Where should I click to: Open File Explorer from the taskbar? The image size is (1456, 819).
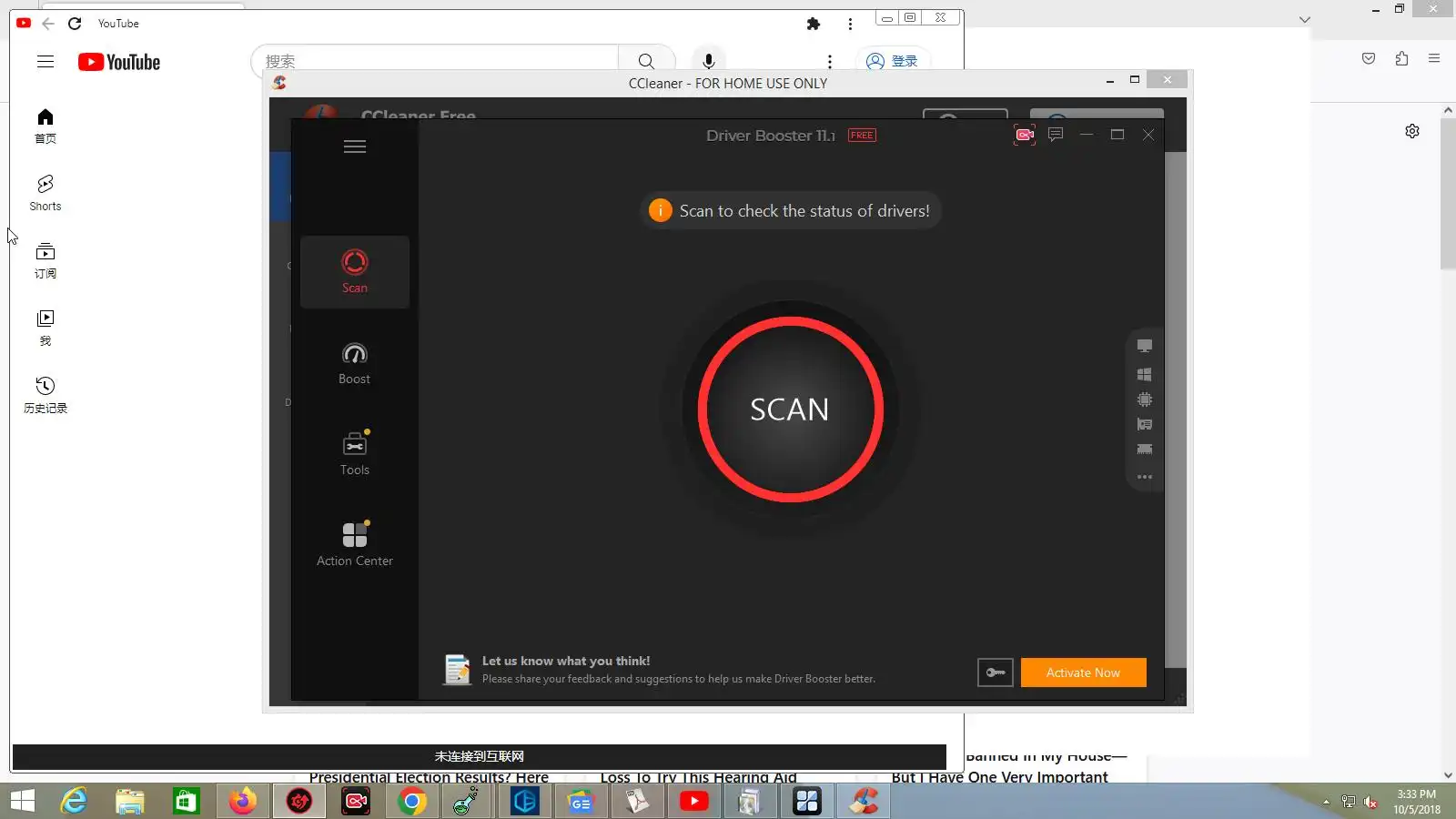click(130, 801)
